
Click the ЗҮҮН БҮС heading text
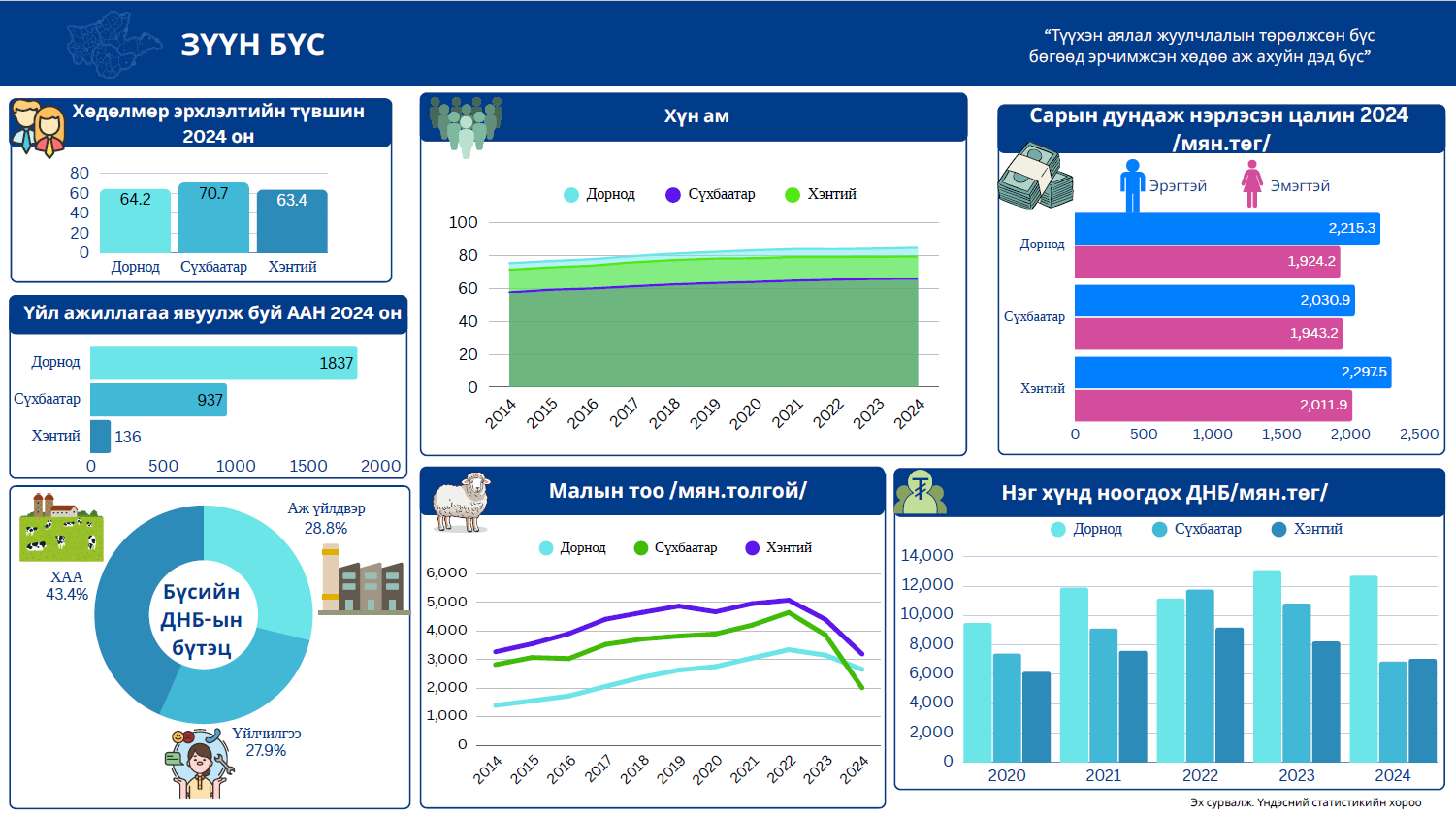pyautogui.click(x=252, y=45)
